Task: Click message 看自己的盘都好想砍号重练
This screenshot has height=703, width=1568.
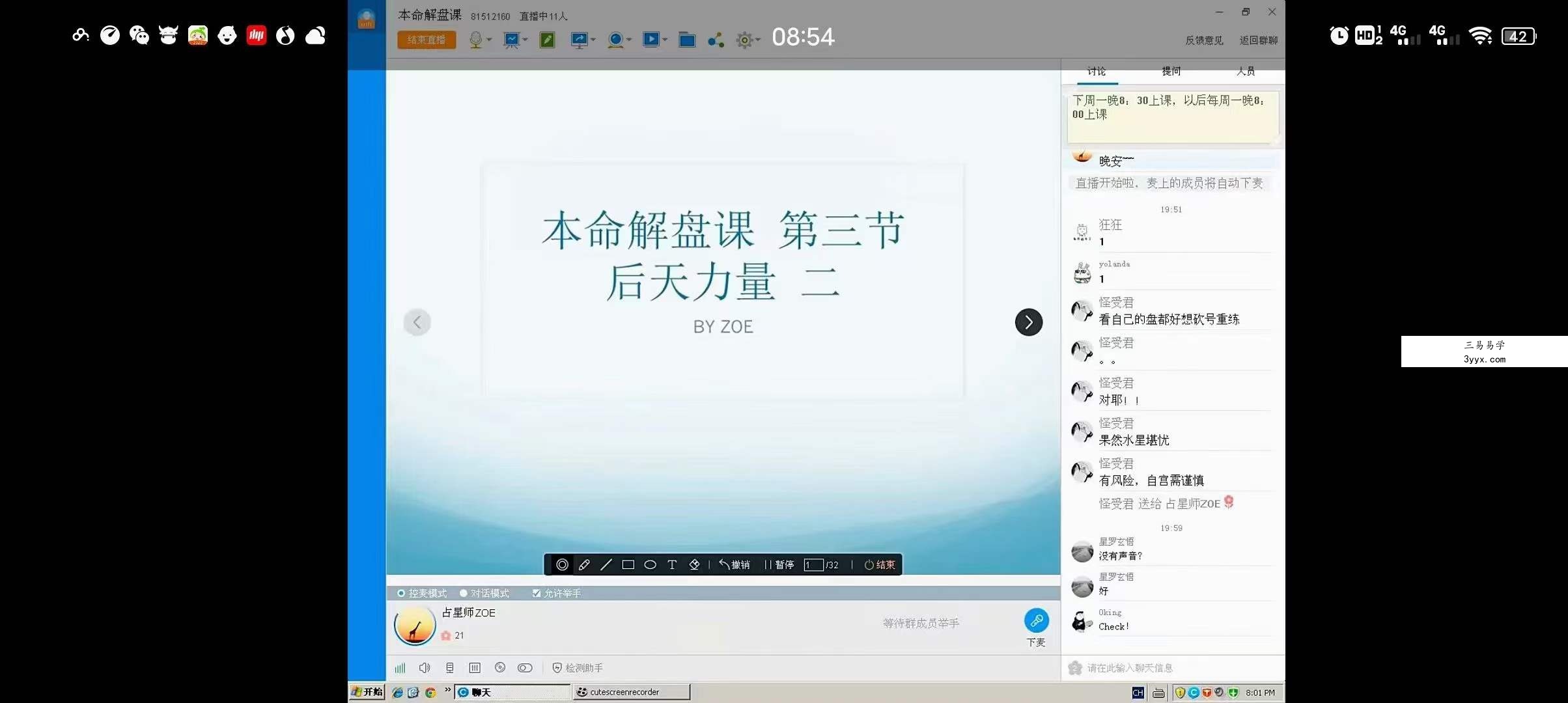Action: [1169, 320]
